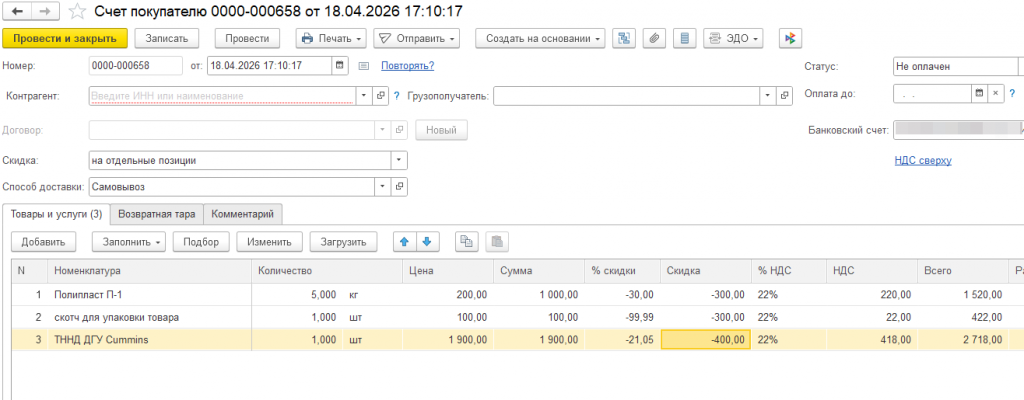Click the Статус field Не оплачен
Viewport: 1024px width, 400px height.
click(x=955, y=66)
